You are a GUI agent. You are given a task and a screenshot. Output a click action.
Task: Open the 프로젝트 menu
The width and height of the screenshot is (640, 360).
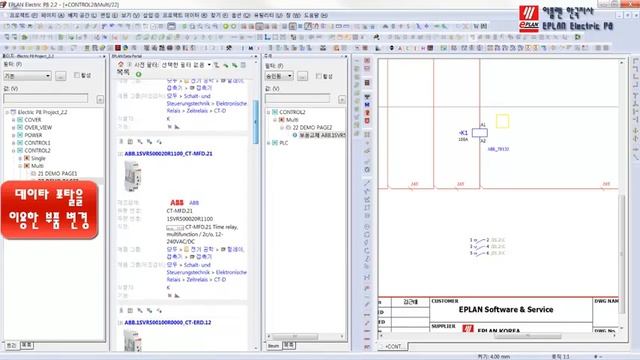(23, 15)
